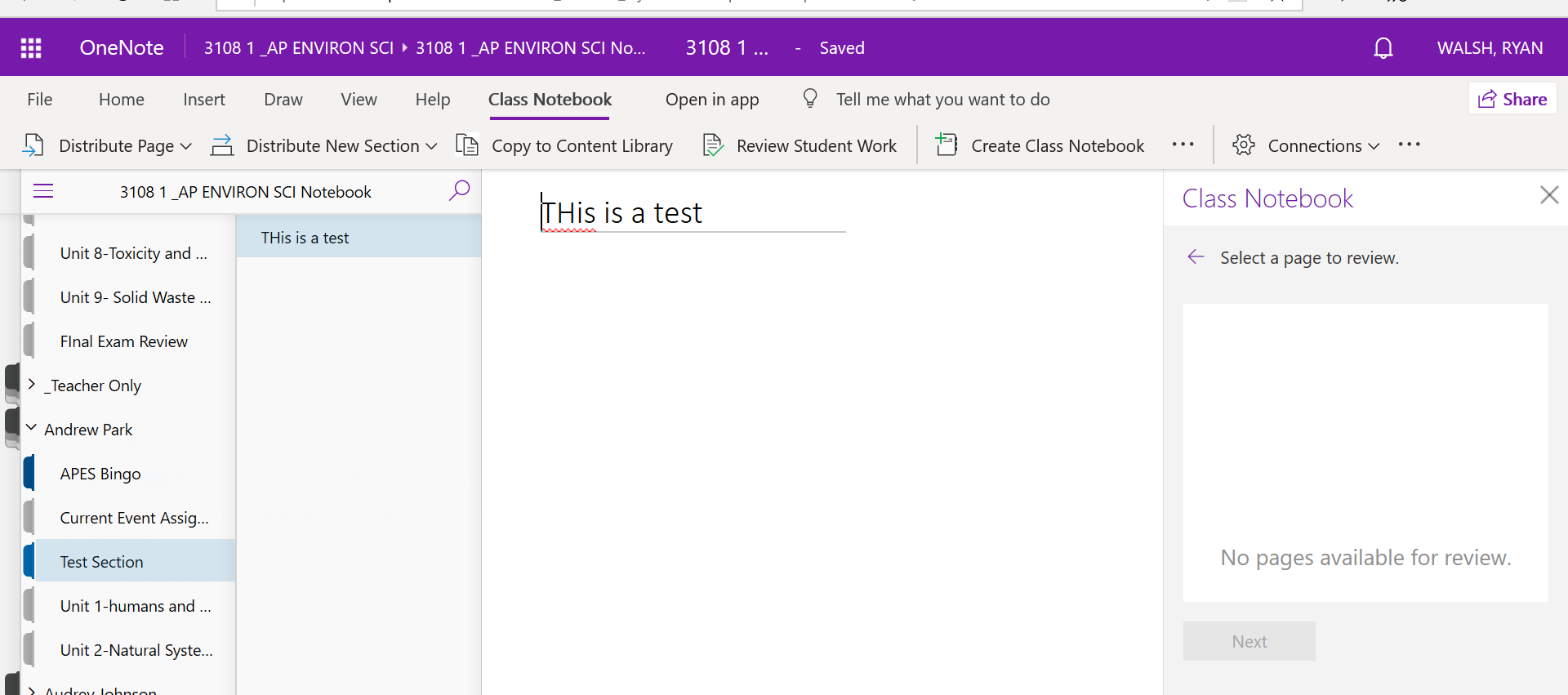Click Open in app

pyautogui.click(x=712, y=100)
